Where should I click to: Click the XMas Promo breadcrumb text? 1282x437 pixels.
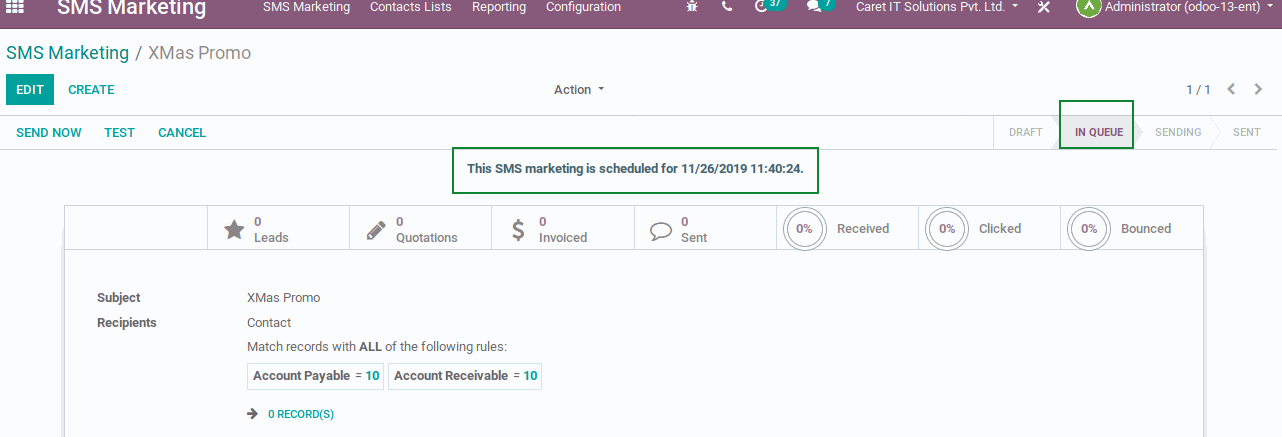[x=199, y=53]
